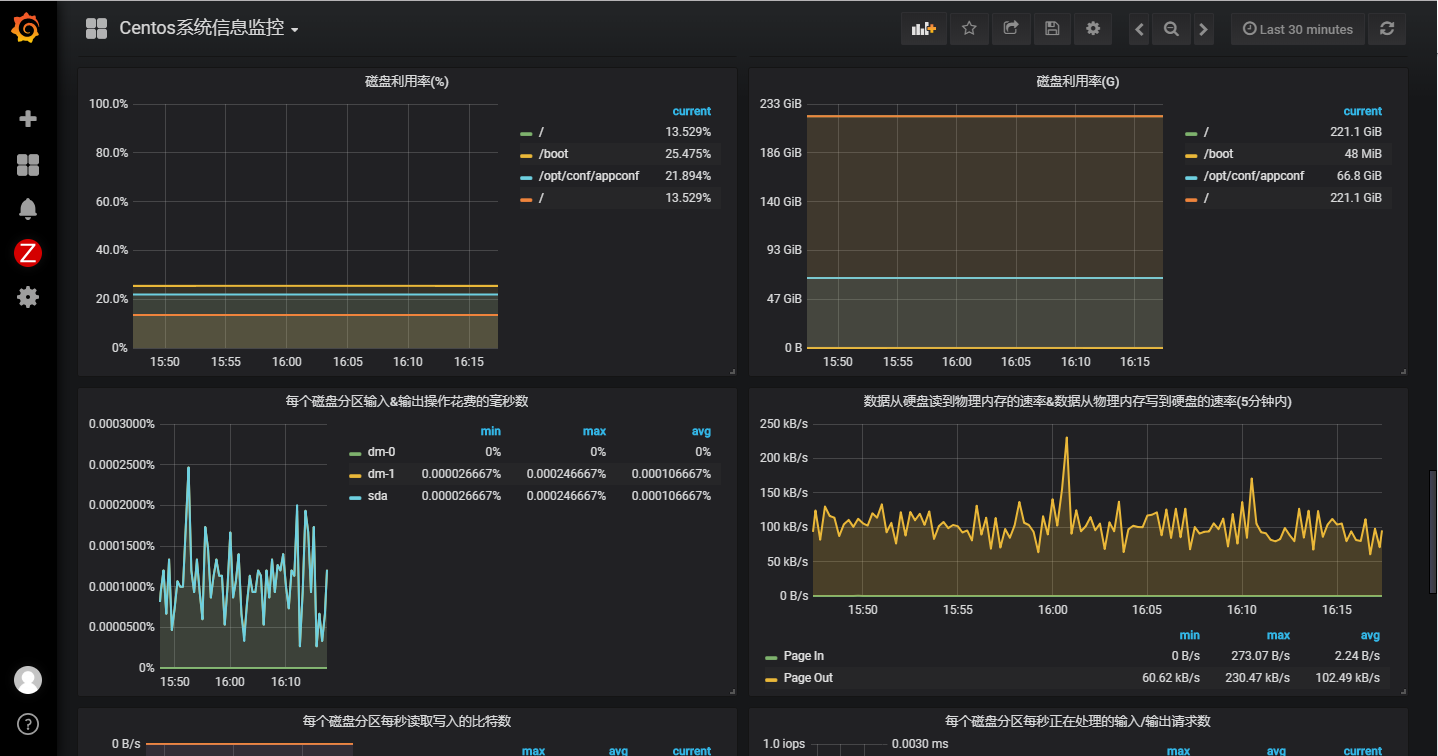Open the 磁盘利用率(G) panel title menu

(1077, 82)
